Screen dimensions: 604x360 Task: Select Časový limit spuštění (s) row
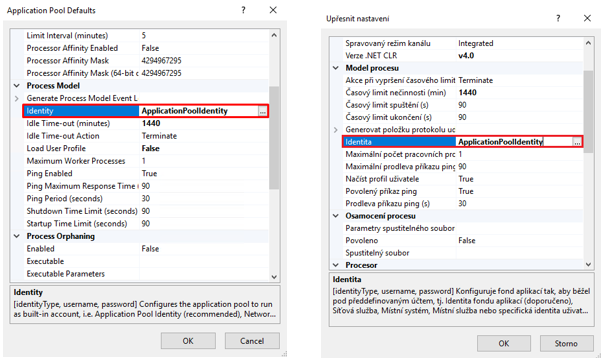[463, 105]
